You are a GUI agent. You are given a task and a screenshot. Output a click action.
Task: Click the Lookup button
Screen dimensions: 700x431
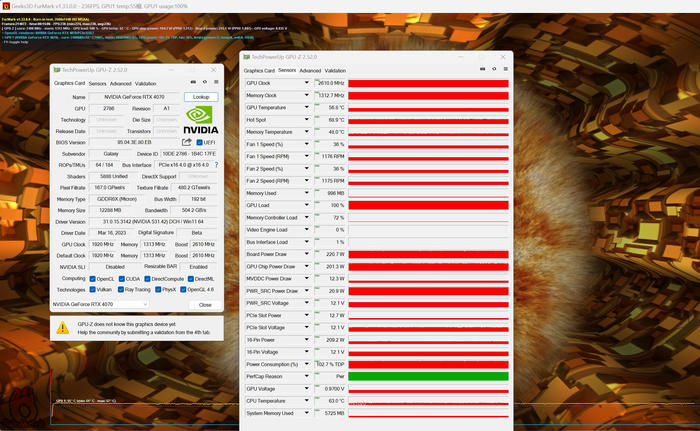coord(201,97)
